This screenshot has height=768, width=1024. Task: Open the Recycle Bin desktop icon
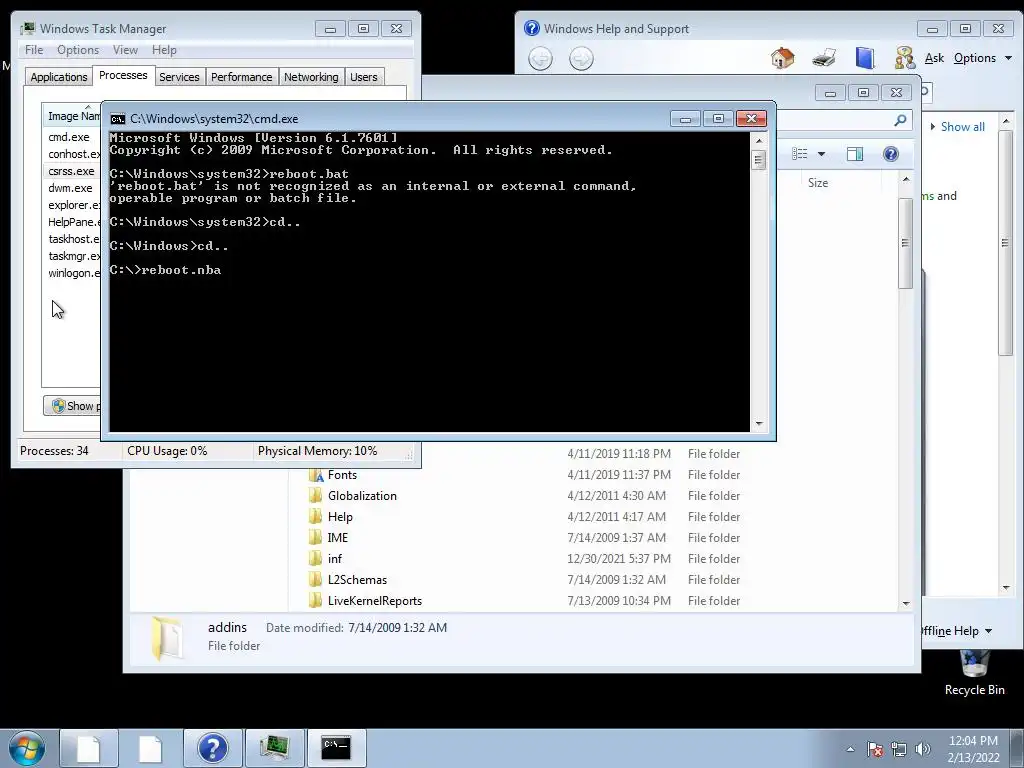[x=974, y=673]
